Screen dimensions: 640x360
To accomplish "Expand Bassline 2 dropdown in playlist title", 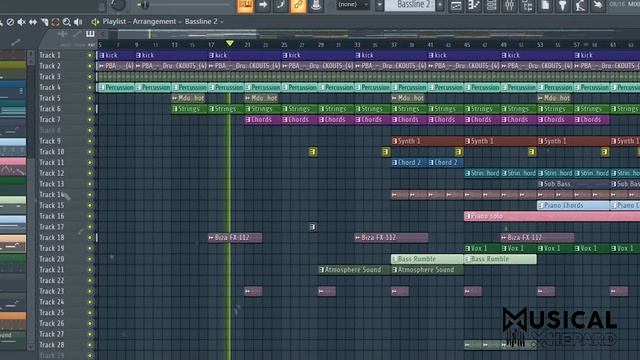I will tap(222, 22).
